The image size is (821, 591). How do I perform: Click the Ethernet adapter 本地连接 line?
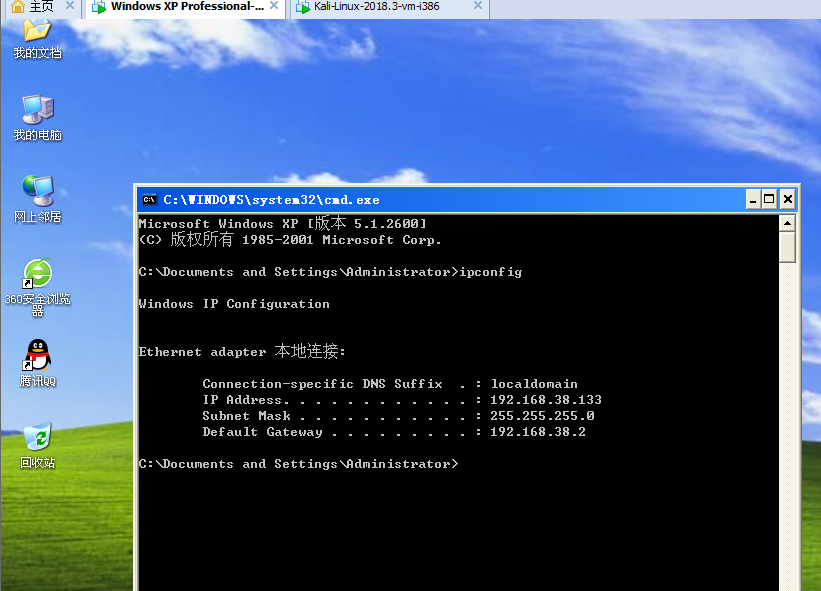click(242, 351)
